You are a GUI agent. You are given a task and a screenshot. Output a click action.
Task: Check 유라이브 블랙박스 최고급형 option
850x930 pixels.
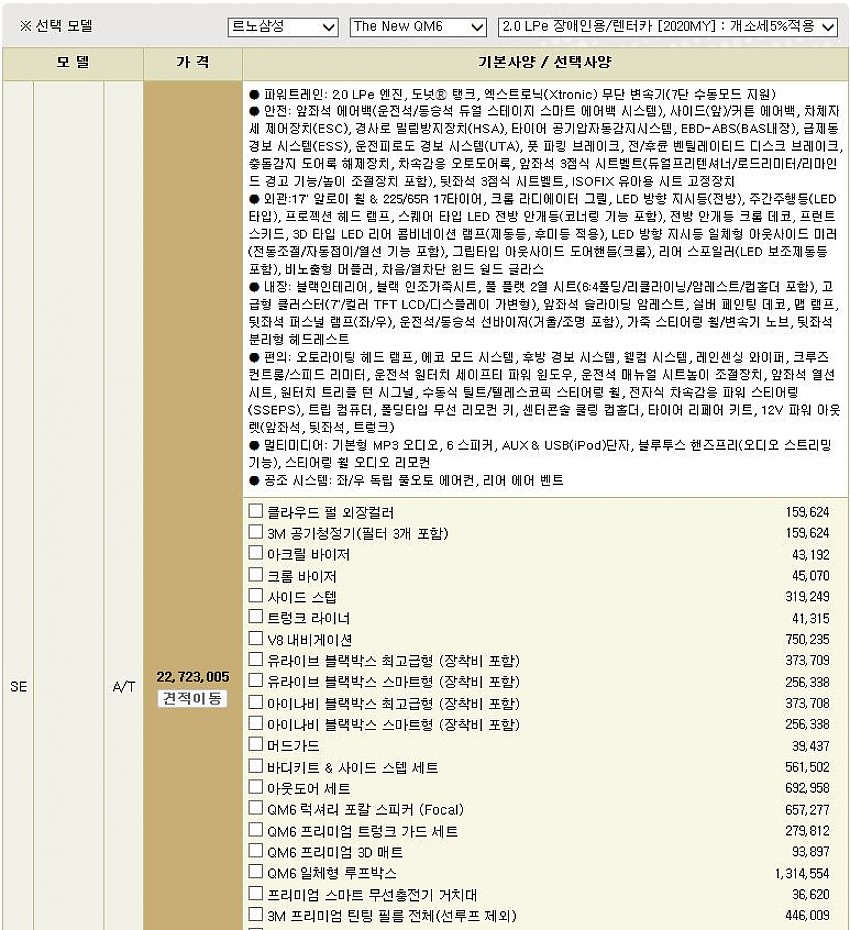point(255,659)
